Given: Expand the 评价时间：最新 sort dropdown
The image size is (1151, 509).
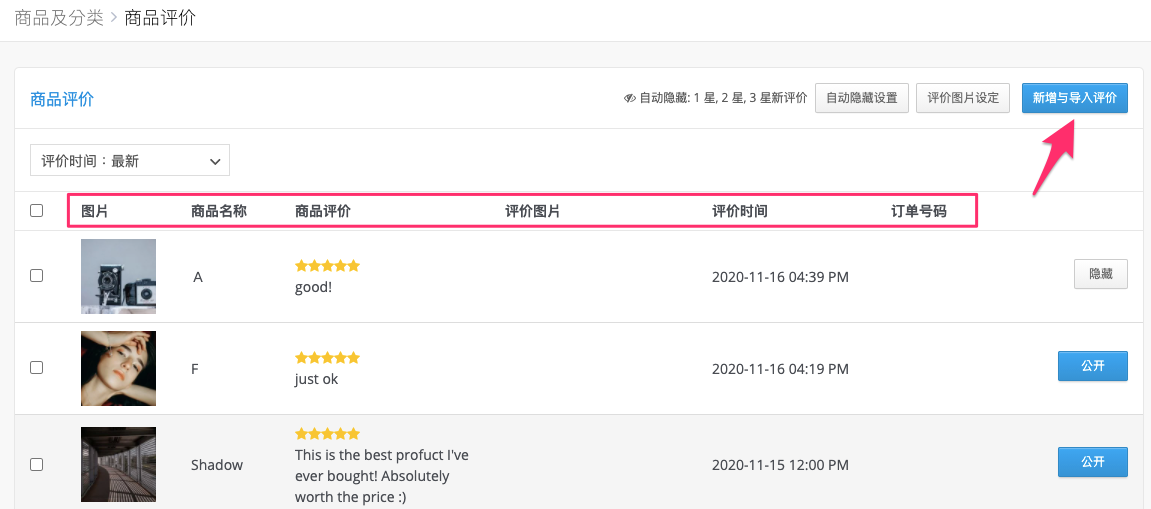Looking at the screenshot, I should point(130,160).
